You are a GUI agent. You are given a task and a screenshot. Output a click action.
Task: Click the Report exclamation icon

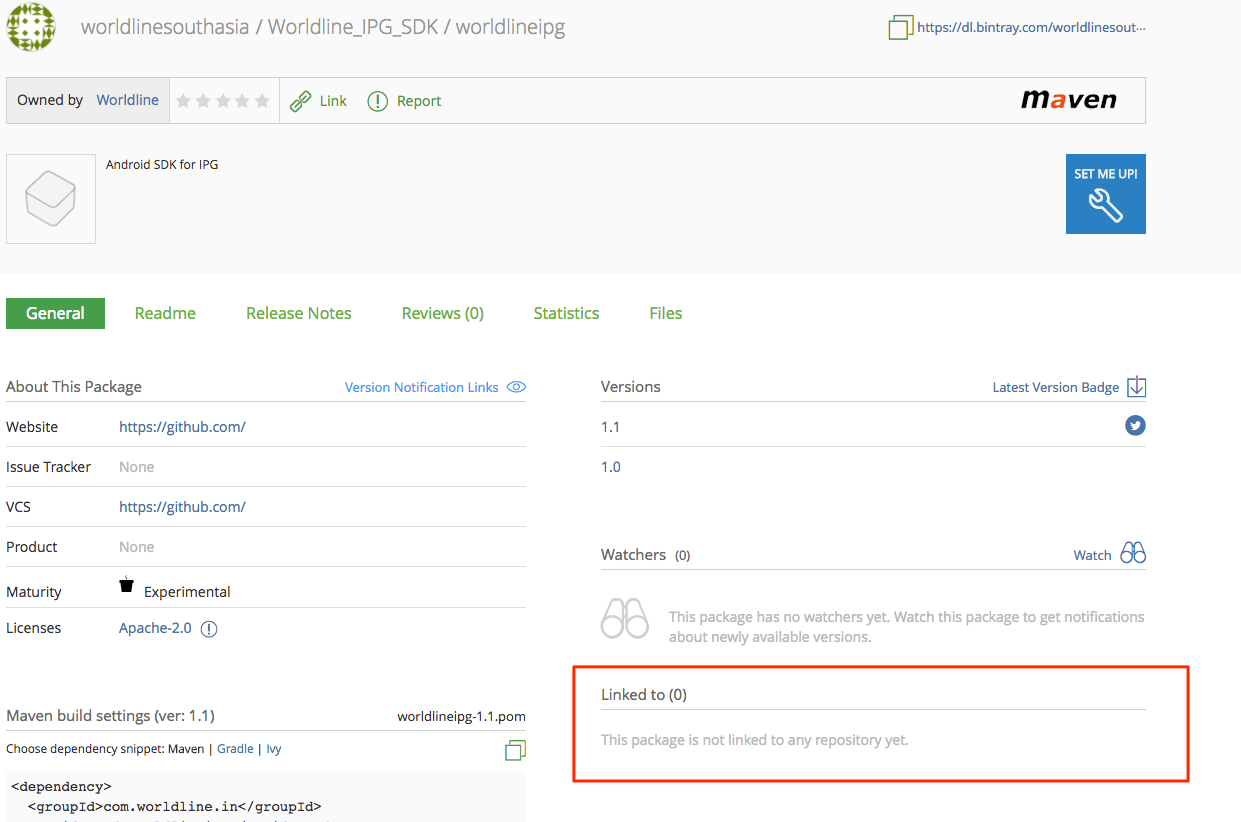pyautogui.click(x=377, y=101)
